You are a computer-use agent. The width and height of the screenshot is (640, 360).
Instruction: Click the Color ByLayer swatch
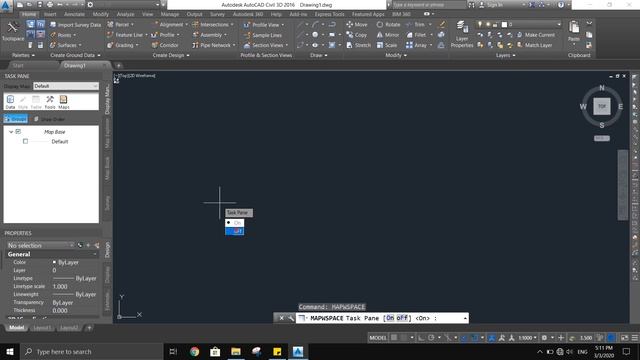point(54,262)
